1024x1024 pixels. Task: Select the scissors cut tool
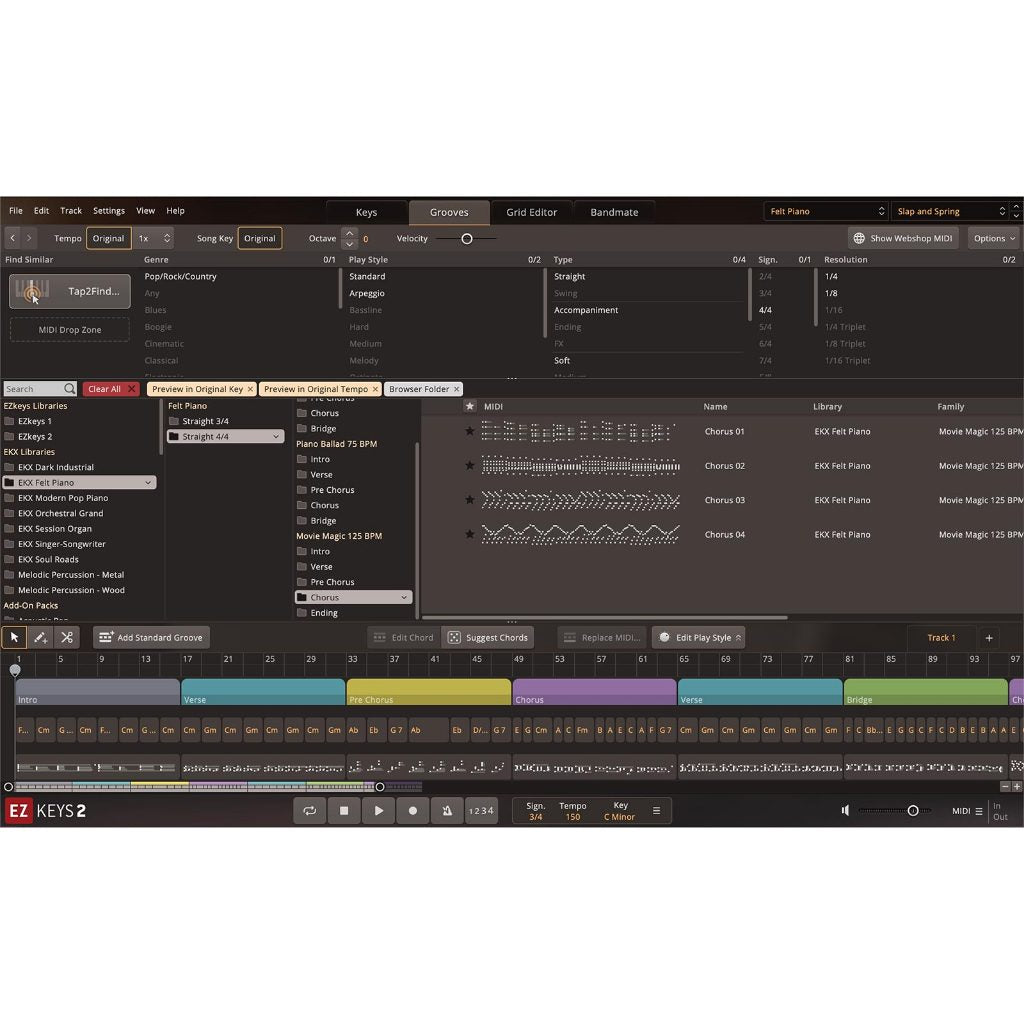pyautogui.click(x=67, y=637)
